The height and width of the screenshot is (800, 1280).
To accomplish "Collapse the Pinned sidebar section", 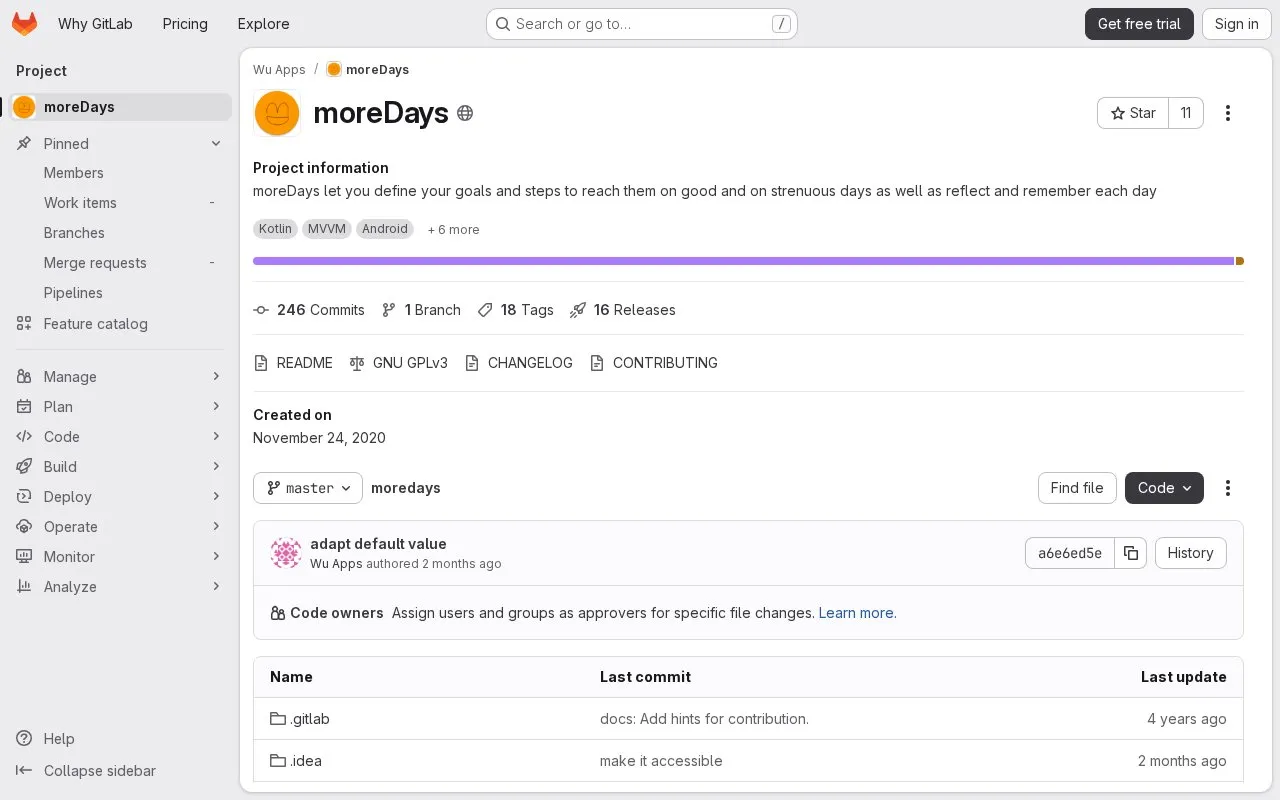I will pos(120,144).
